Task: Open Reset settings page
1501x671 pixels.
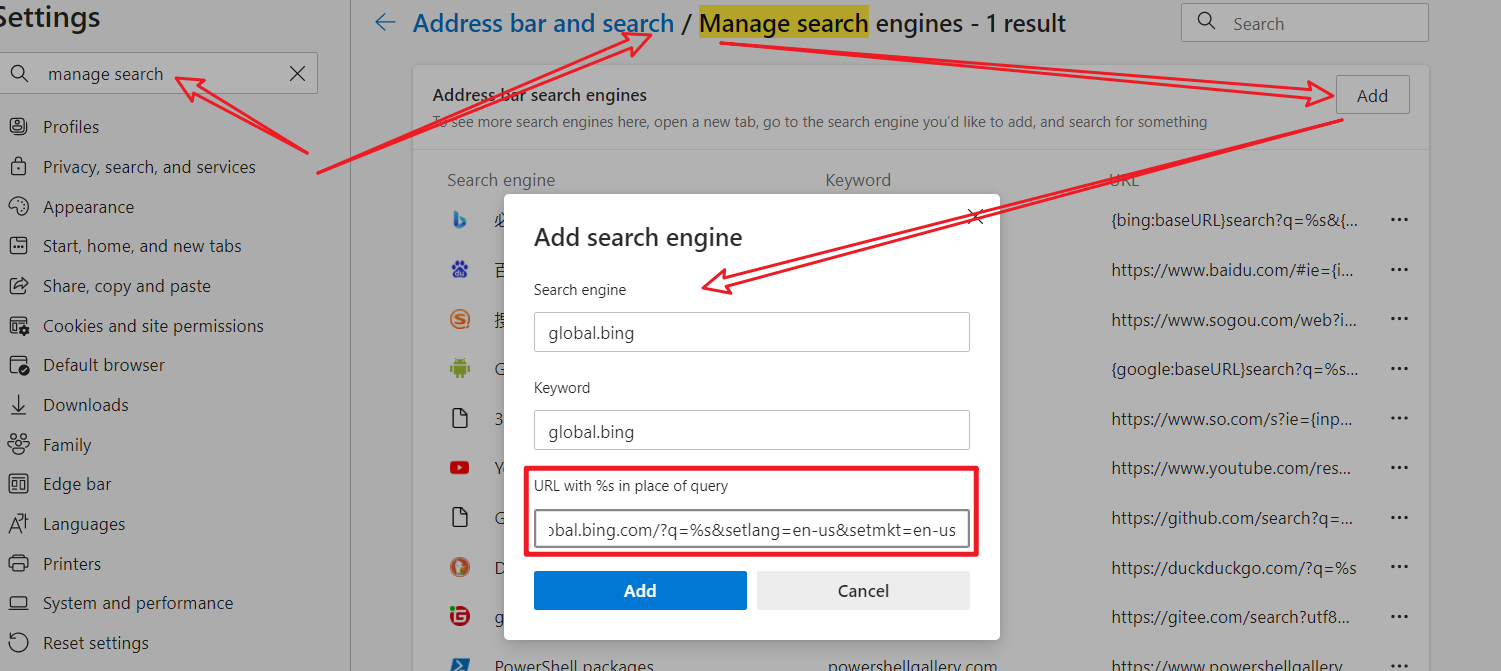Action: tap(96, 643)
